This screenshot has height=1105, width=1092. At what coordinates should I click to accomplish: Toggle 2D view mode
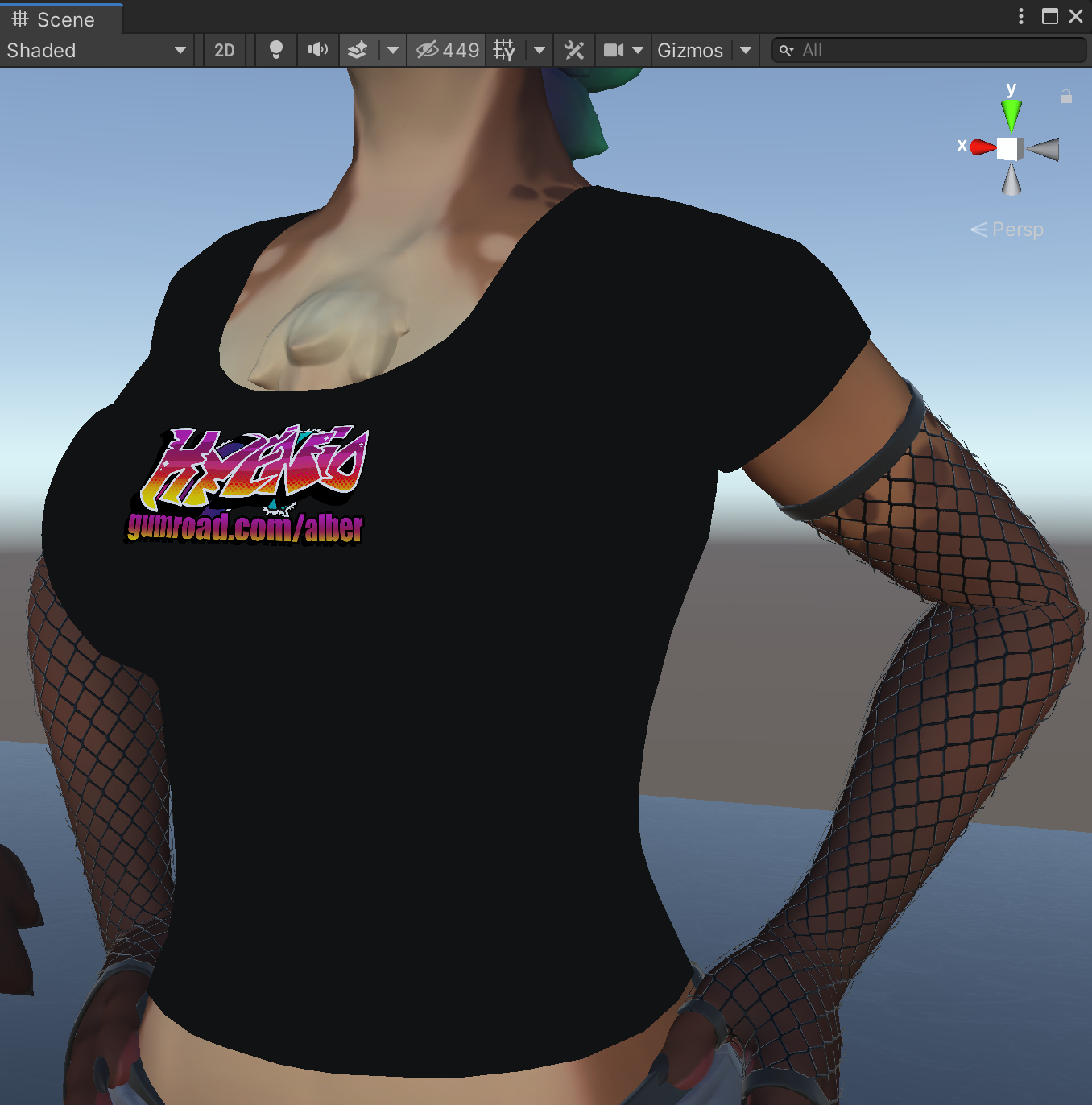pos(225,50)
